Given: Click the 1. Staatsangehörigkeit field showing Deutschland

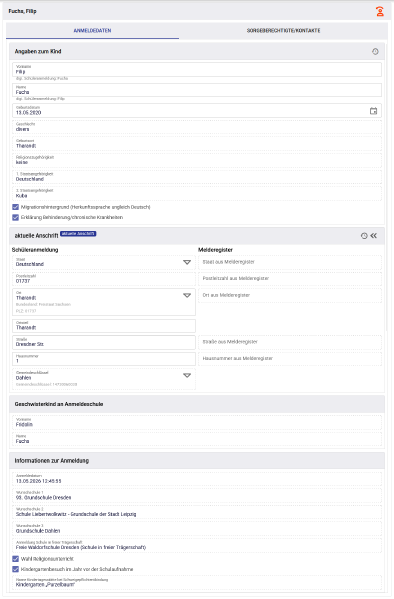Looking at the screenshot, I should (197, 177).
